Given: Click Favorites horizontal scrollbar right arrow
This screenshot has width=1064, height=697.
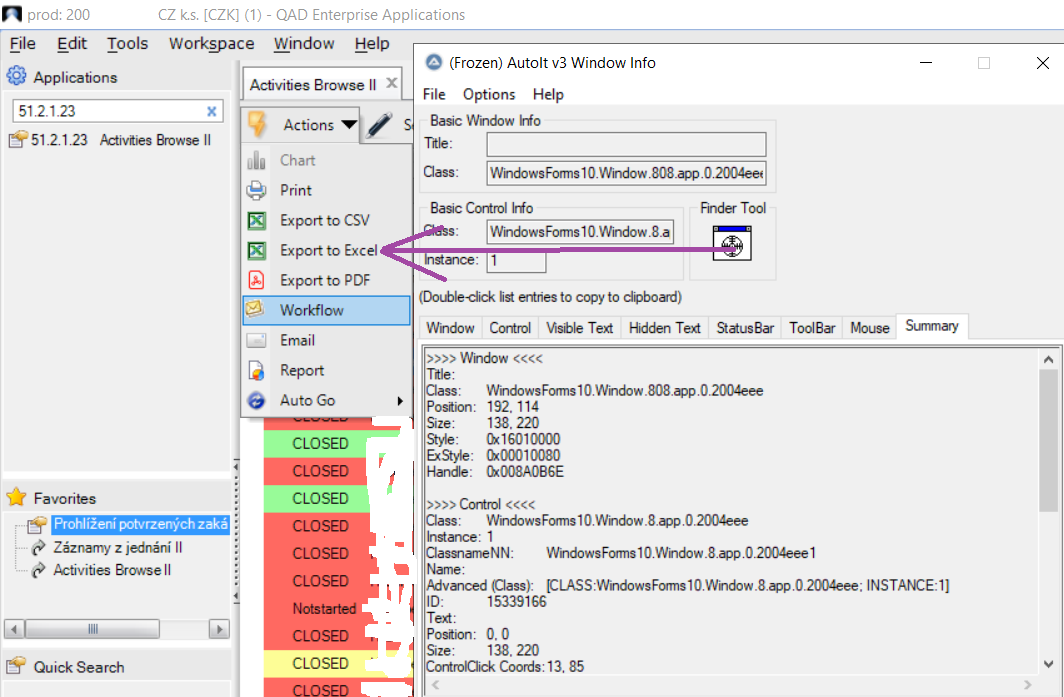Looking at the screenshot, I should point(218,629).
